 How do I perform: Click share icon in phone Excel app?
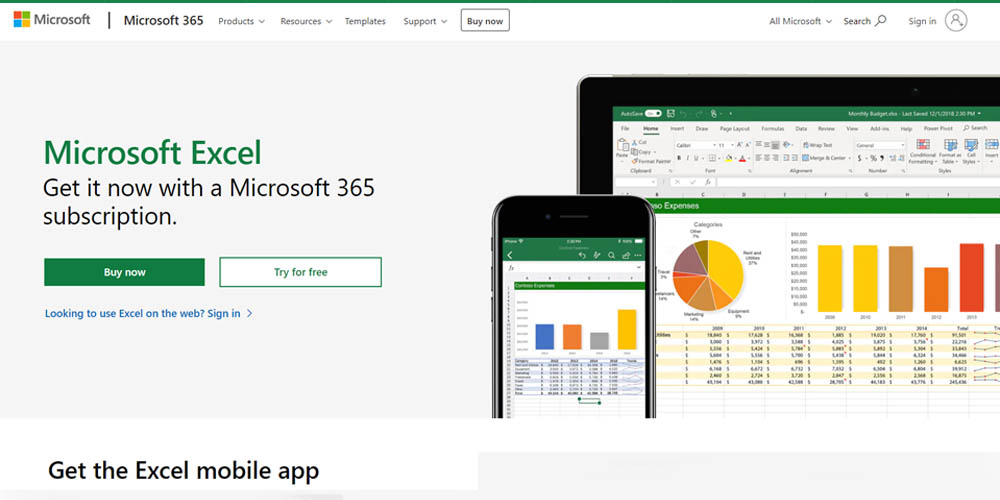(626, 255)
